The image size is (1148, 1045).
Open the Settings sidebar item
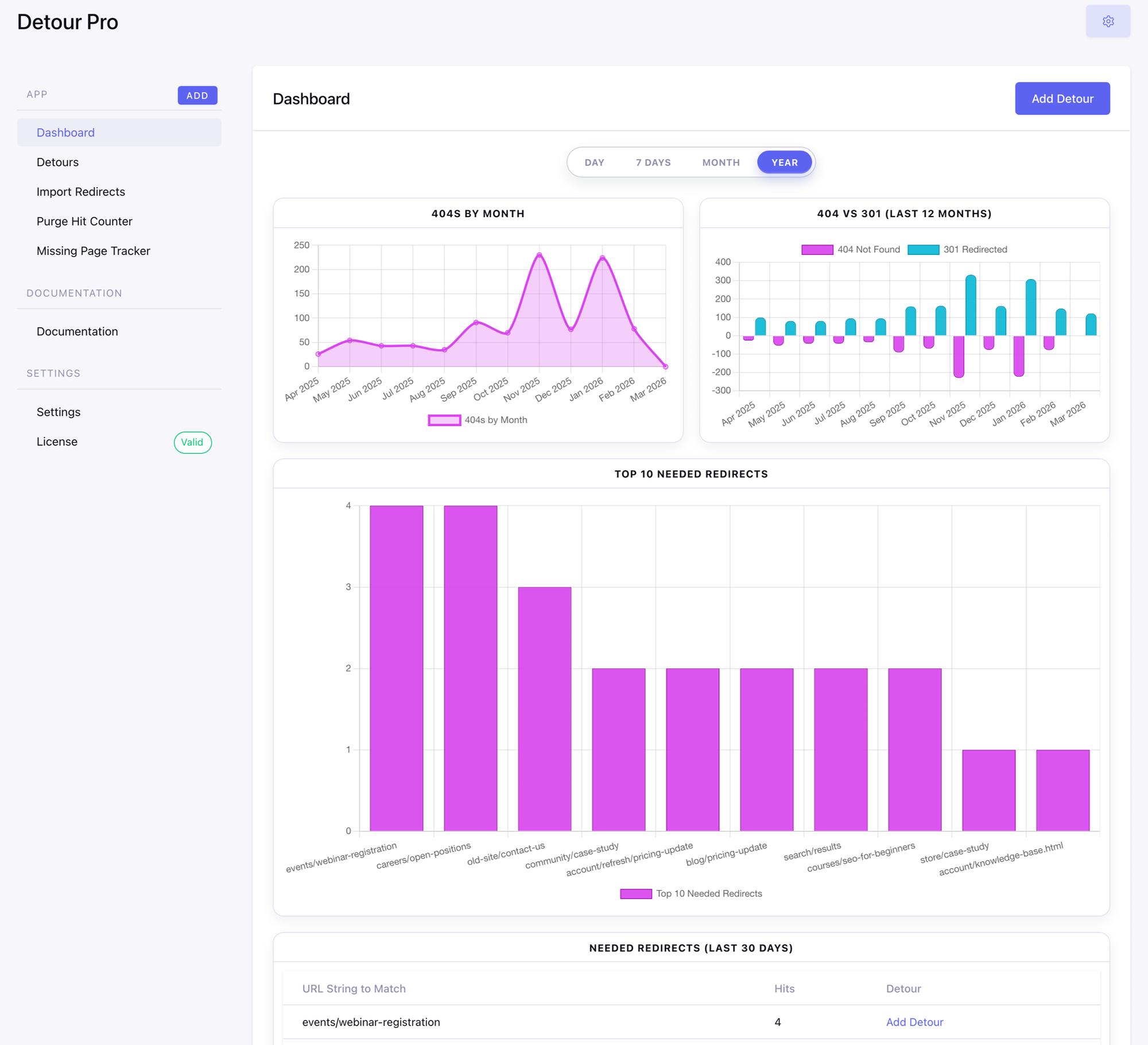[58, 412]
